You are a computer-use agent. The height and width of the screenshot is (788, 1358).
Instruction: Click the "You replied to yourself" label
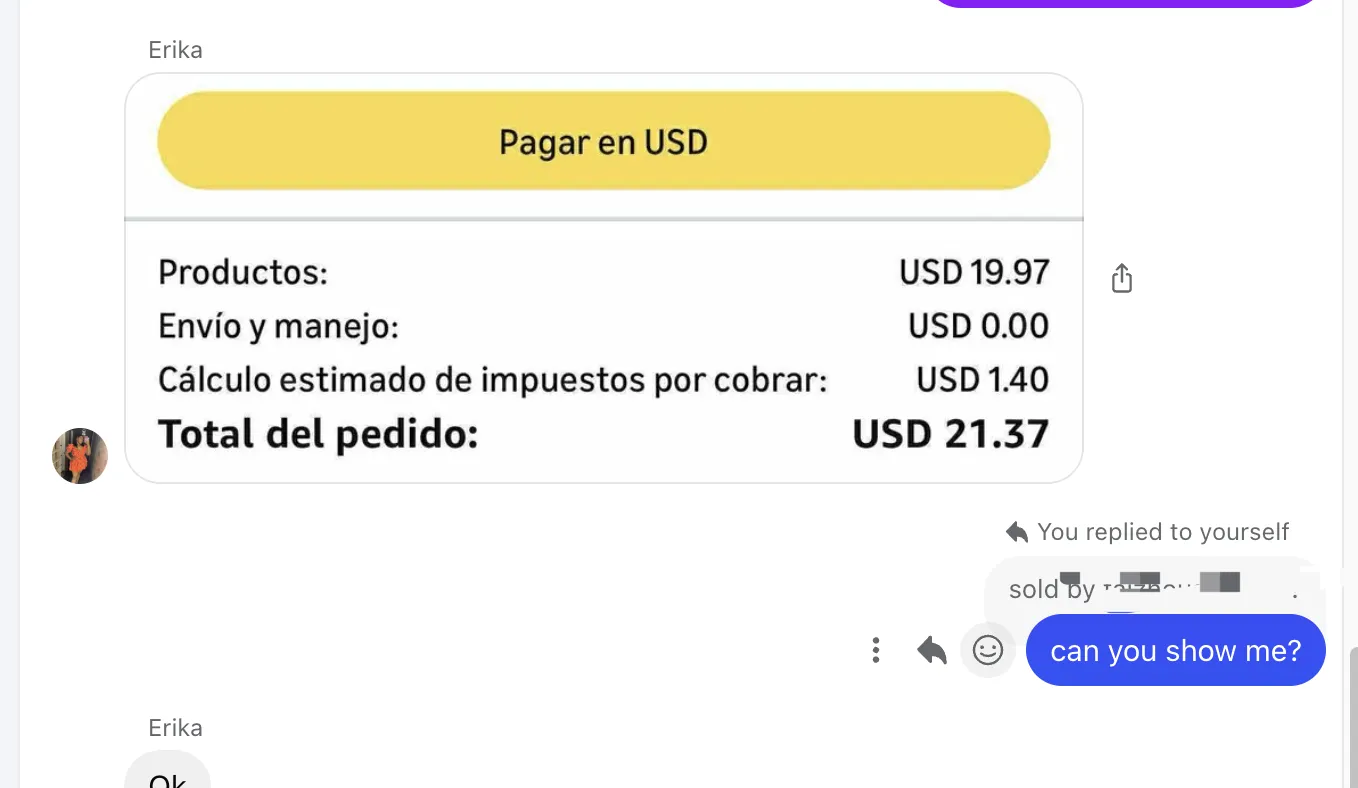pos(1163,531)
